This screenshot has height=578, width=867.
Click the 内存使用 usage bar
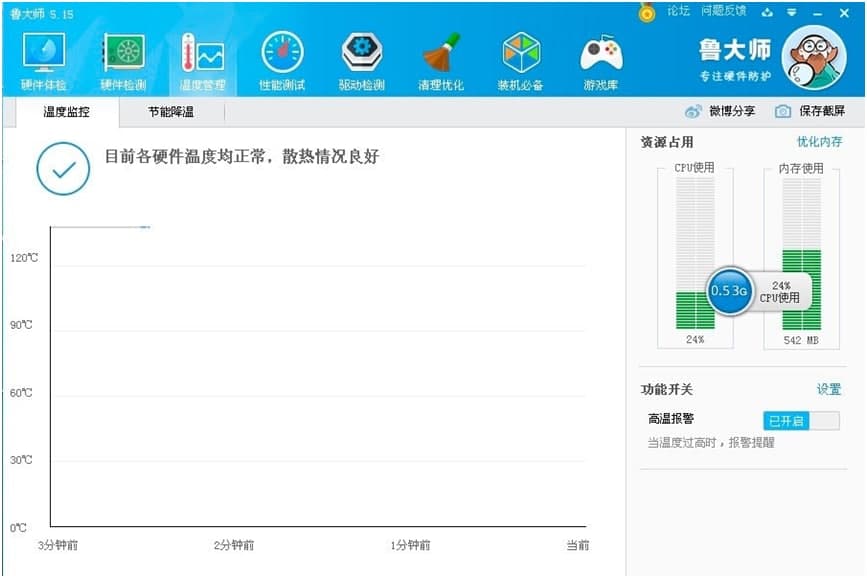802,254
